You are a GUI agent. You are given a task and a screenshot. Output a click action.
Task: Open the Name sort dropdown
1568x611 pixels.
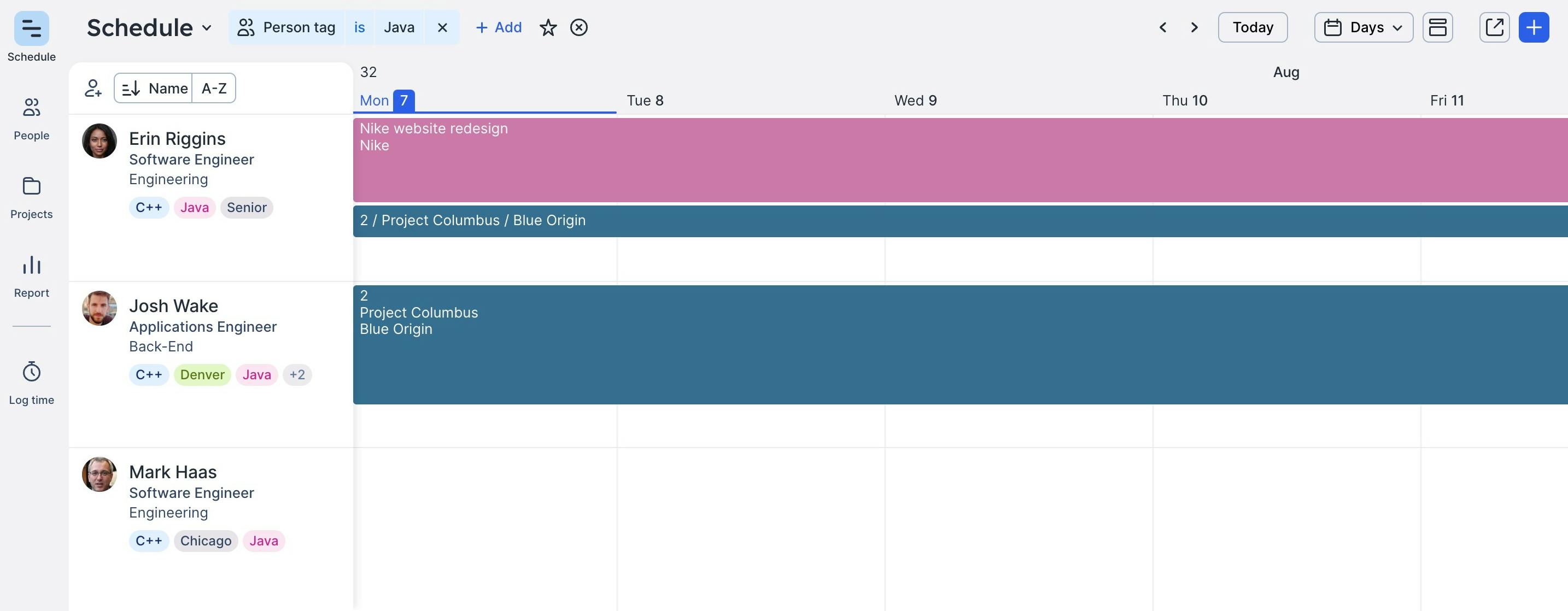tap(154, 88)
